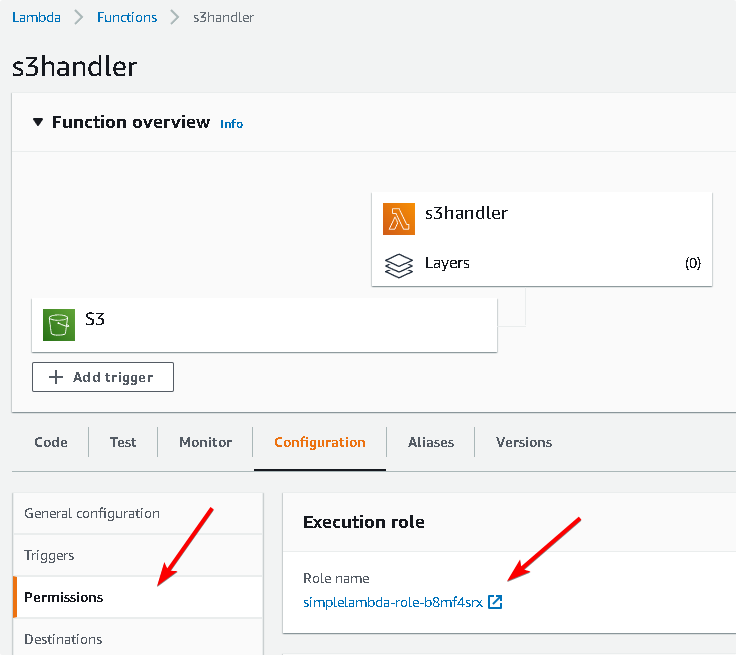Click the s3handler page heading

click(75, 67)
